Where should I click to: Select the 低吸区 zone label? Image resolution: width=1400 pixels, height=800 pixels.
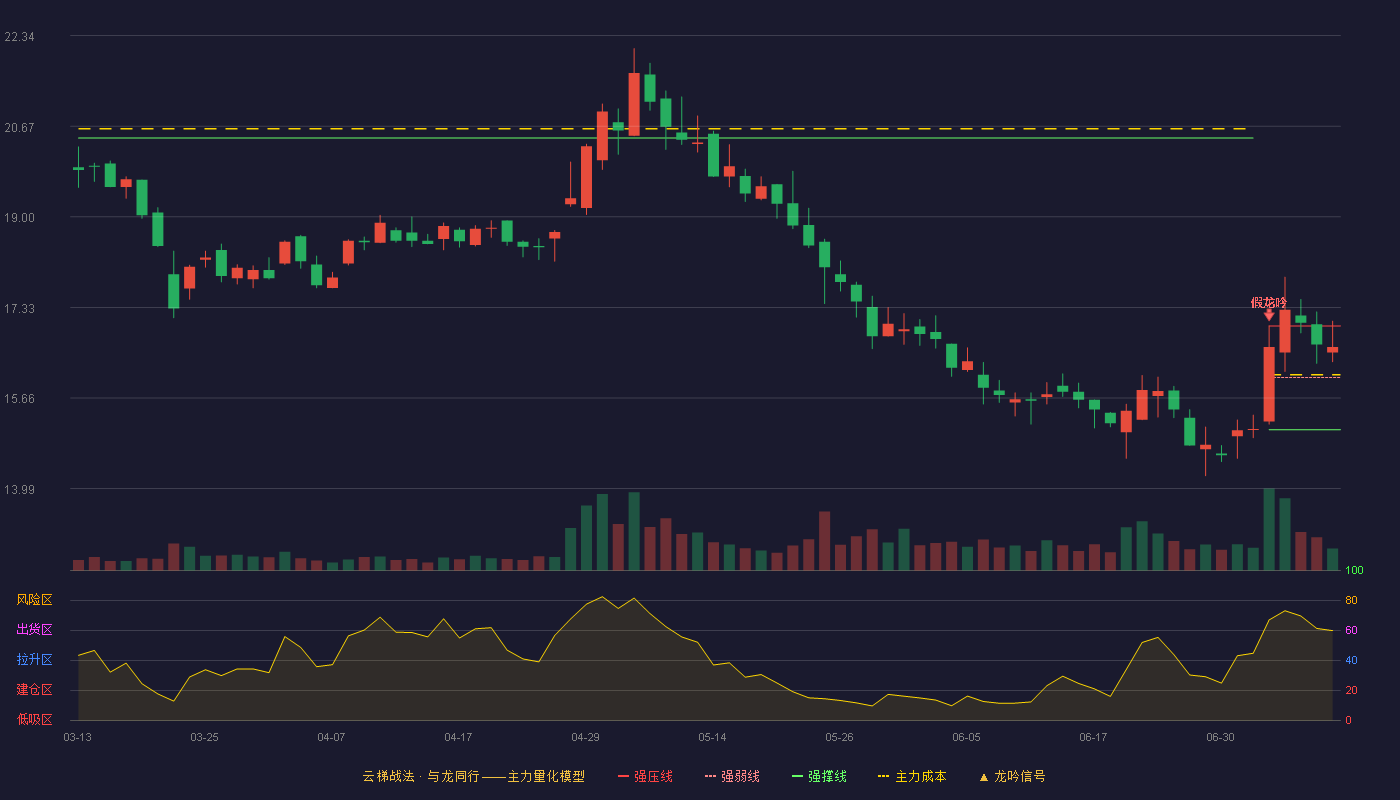tap(34, 720)
